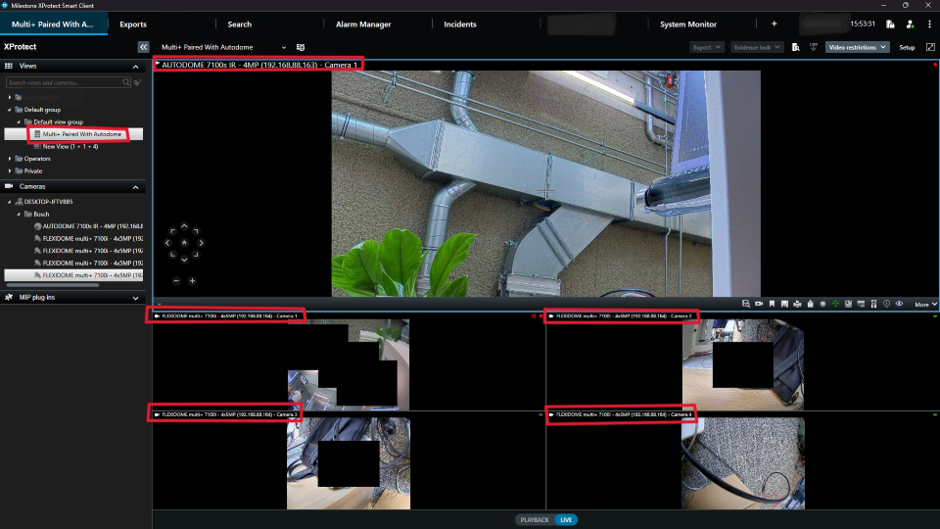Add quick bookmark in camera toolbar
The height and width of the screenshot is (529, 940).
[x=772, y=304]
